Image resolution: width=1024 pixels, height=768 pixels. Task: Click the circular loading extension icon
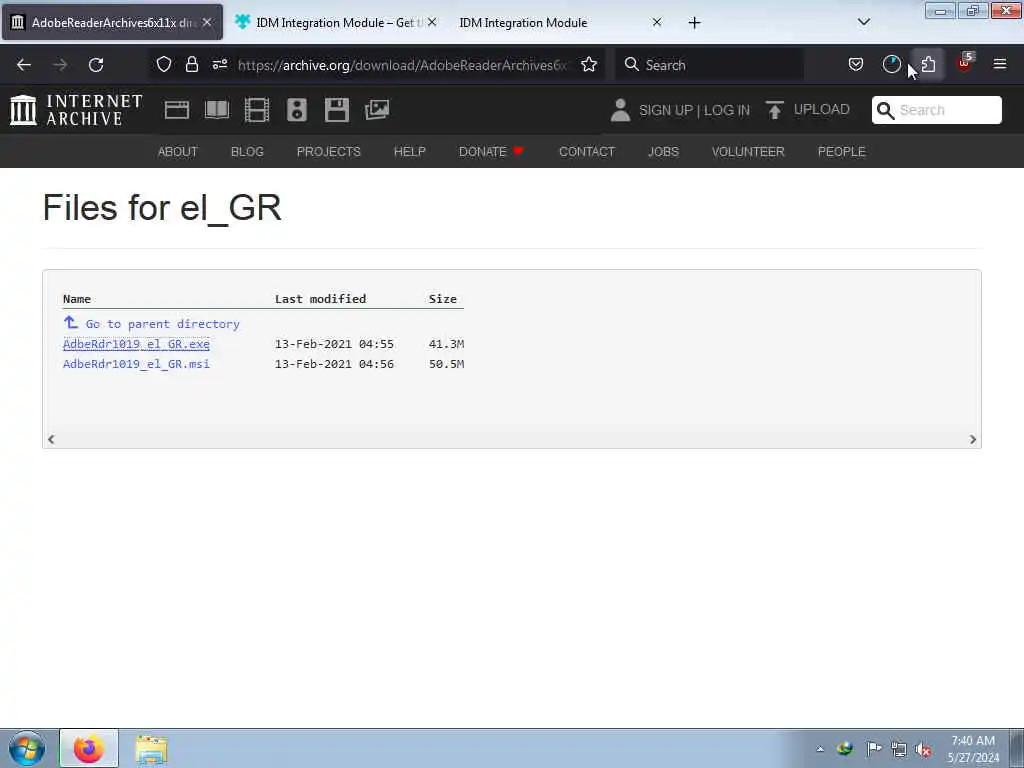coord(891,64)
